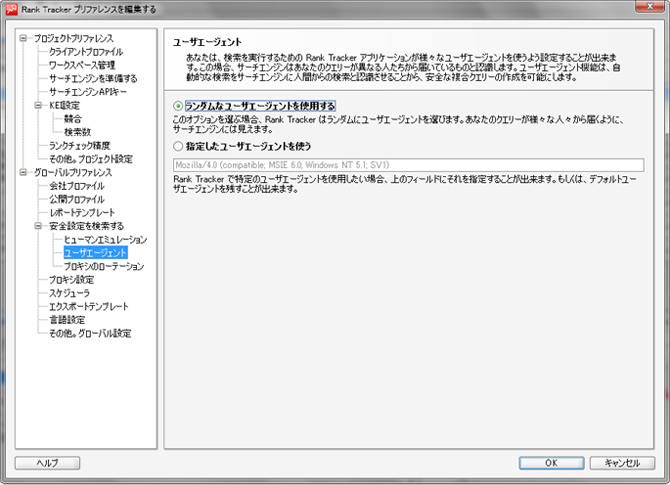Click the ユーザエージェント panel heading
The image size is (670, 485).
(207, 42)
